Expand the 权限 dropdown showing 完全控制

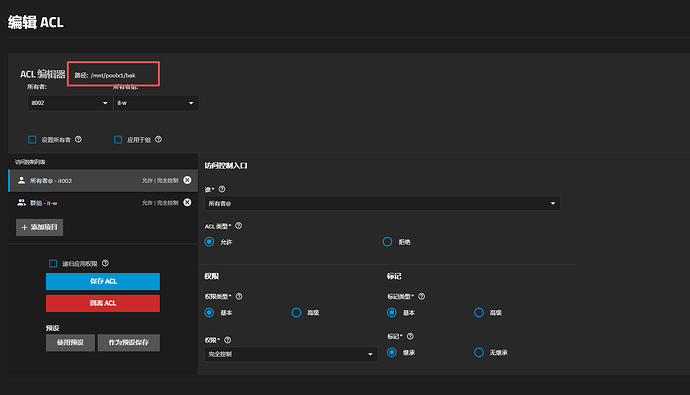click(x=291, y=354)
